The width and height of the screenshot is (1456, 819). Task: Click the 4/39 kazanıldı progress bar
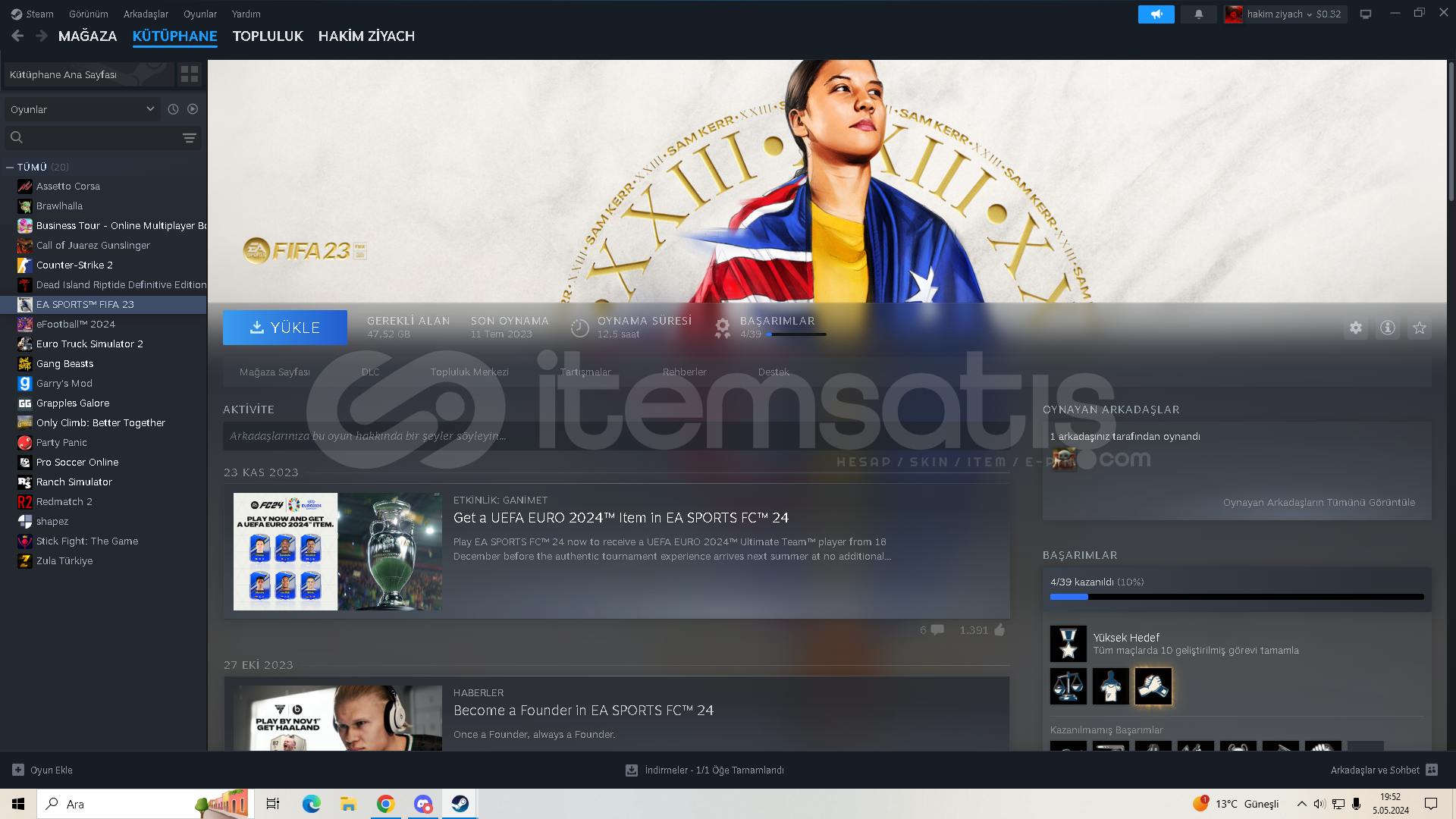[x=1237, y=597]
